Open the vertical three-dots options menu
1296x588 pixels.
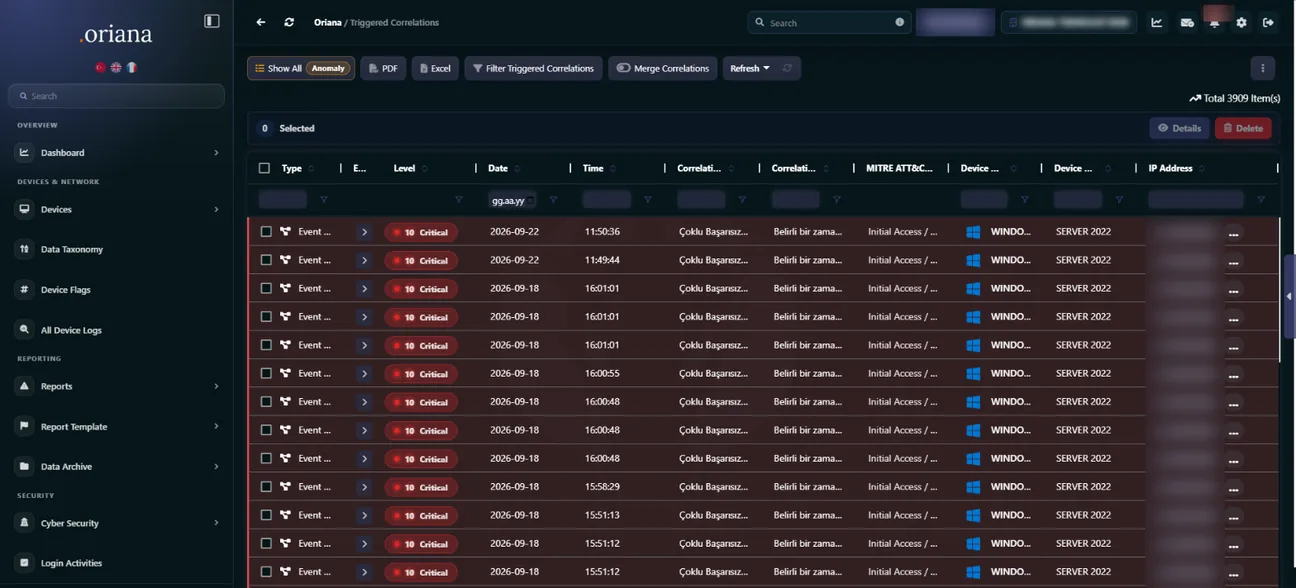click(1263, 68)
